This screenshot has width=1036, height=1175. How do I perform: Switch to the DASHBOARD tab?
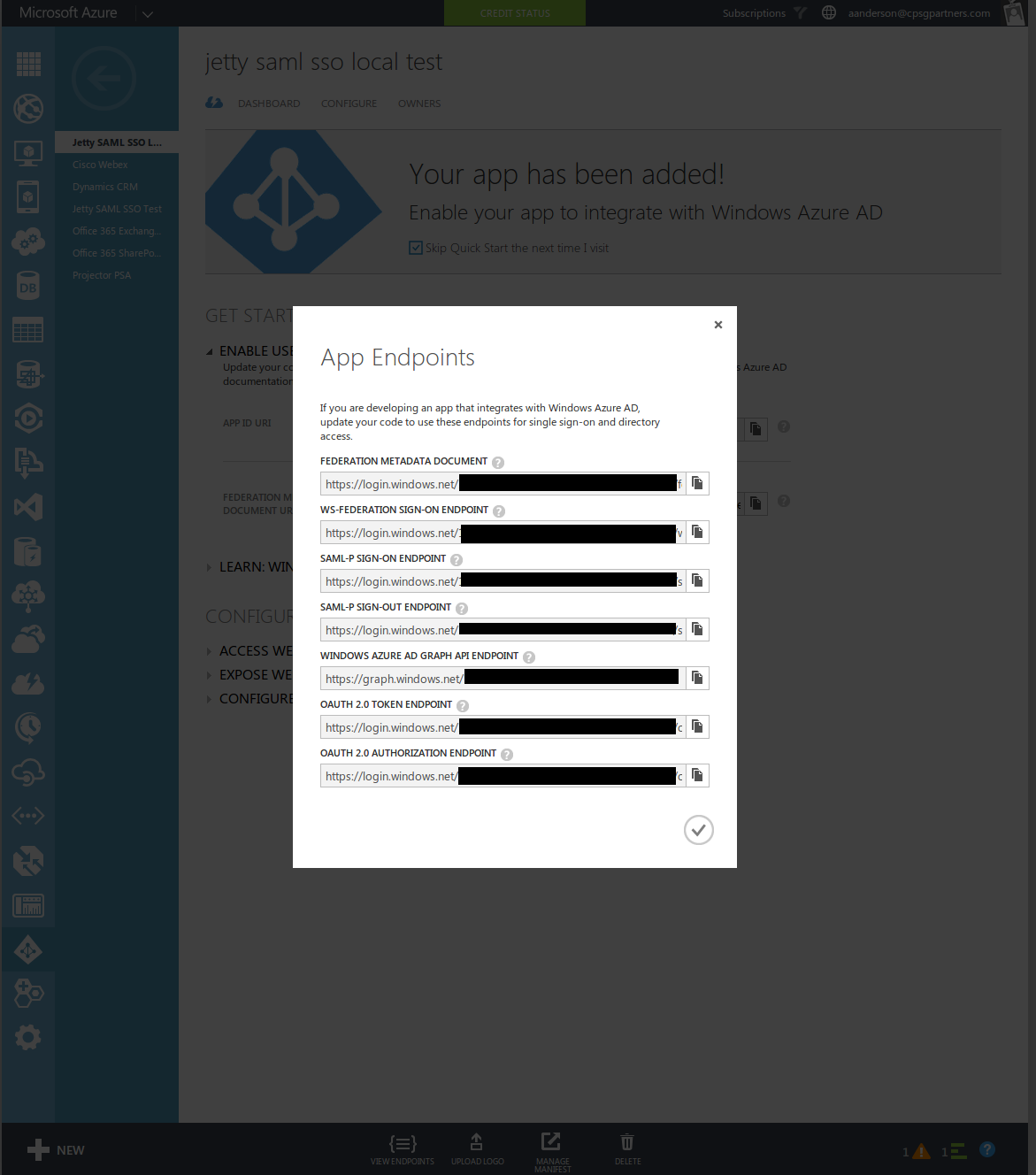(269, 104)
